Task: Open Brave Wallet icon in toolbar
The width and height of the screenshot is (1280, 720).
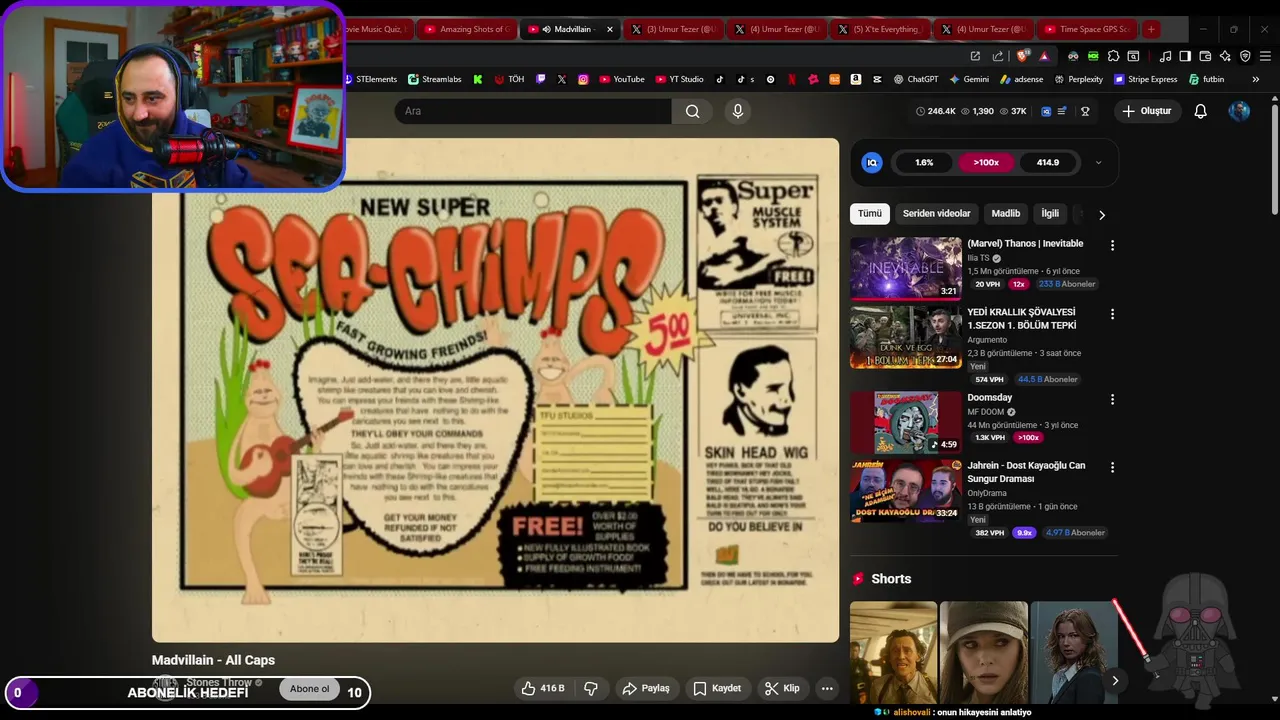Action: tap(1205, 56)
